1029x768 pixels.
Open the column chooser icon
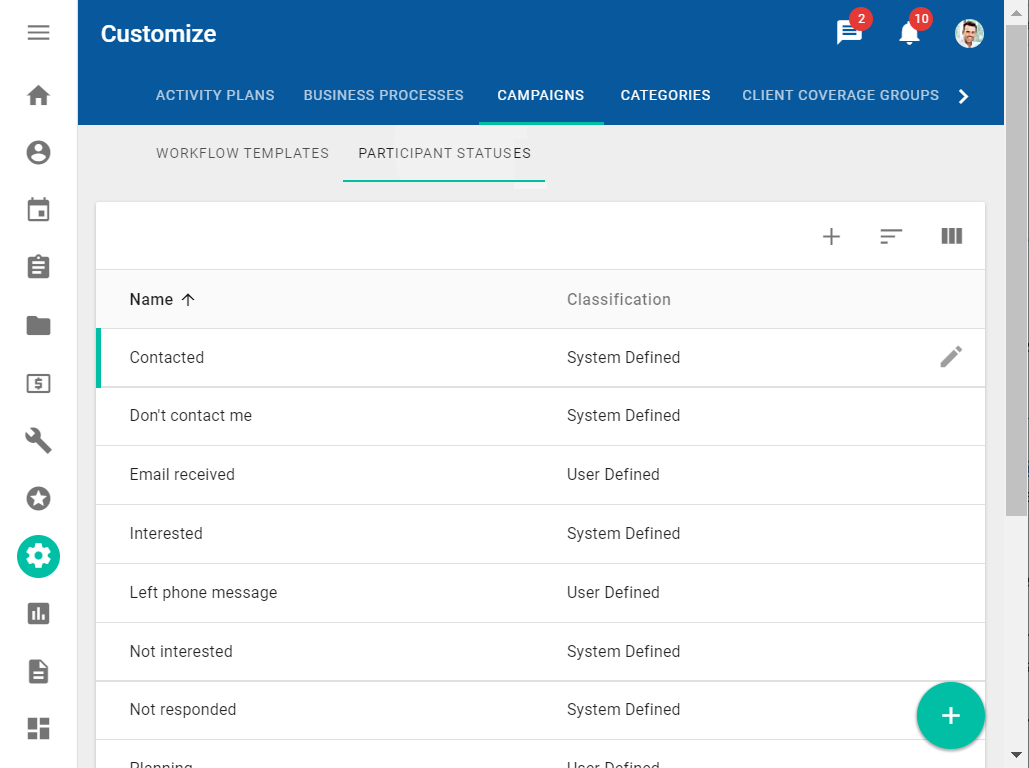(x=951, y=236)
